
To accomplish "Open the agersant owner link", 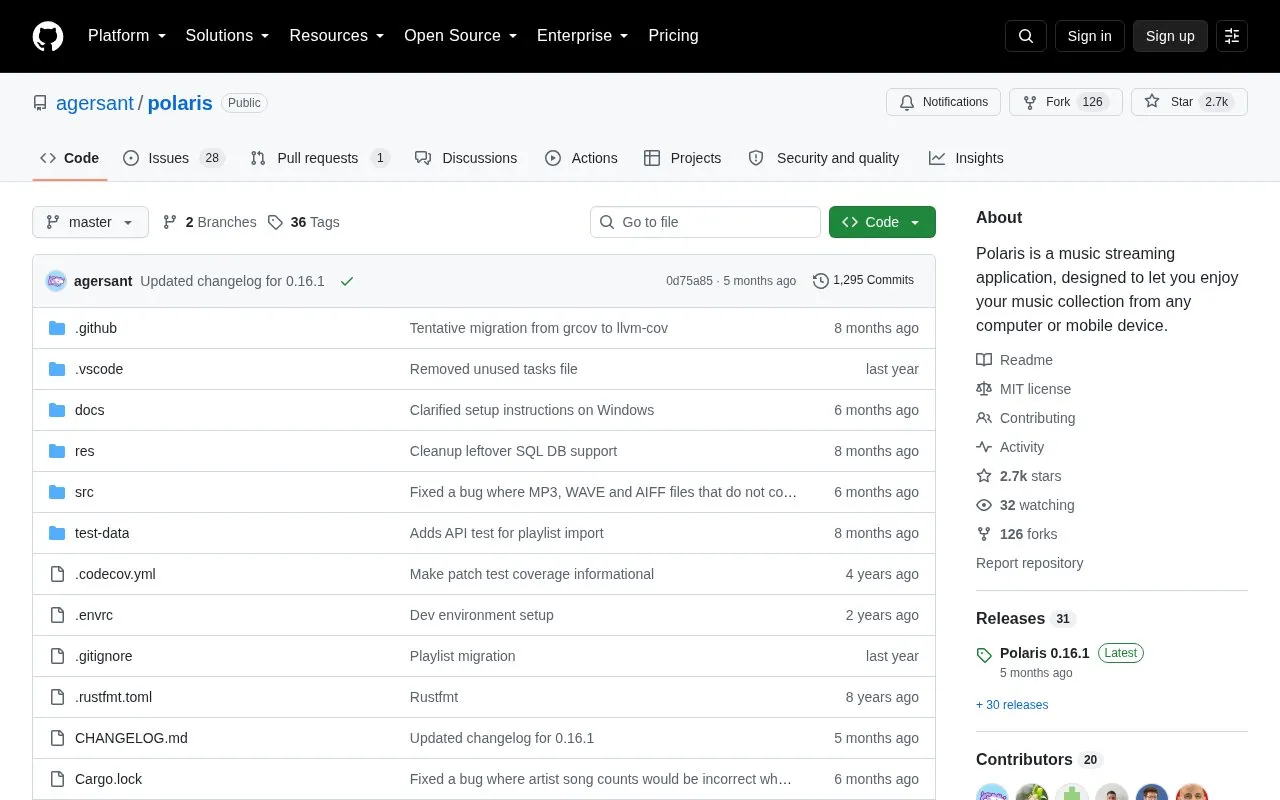I will tap(95, 103).
